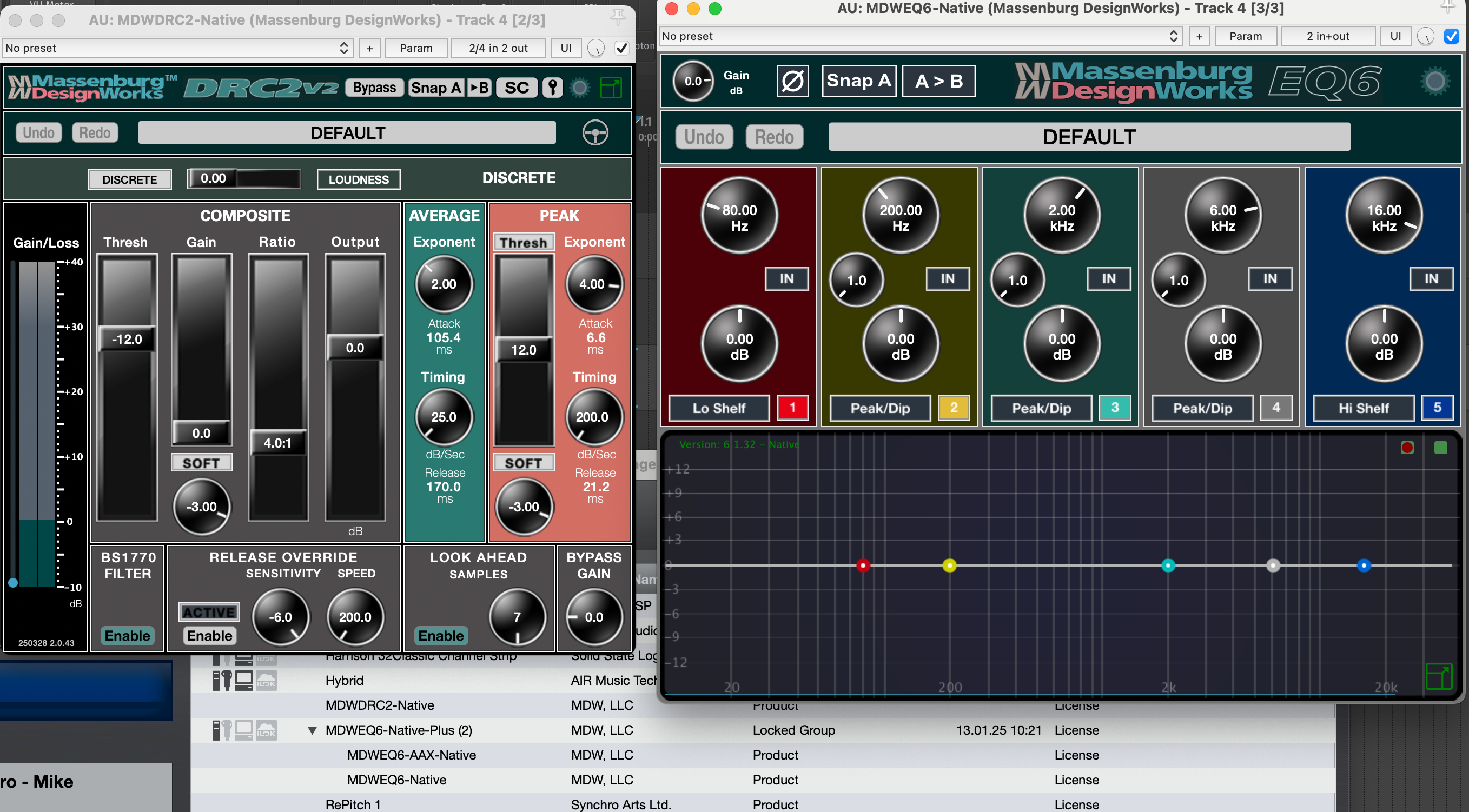Click the 200.00 Hz frequency knob
The image size is (1469, 812).
[901, 216]
